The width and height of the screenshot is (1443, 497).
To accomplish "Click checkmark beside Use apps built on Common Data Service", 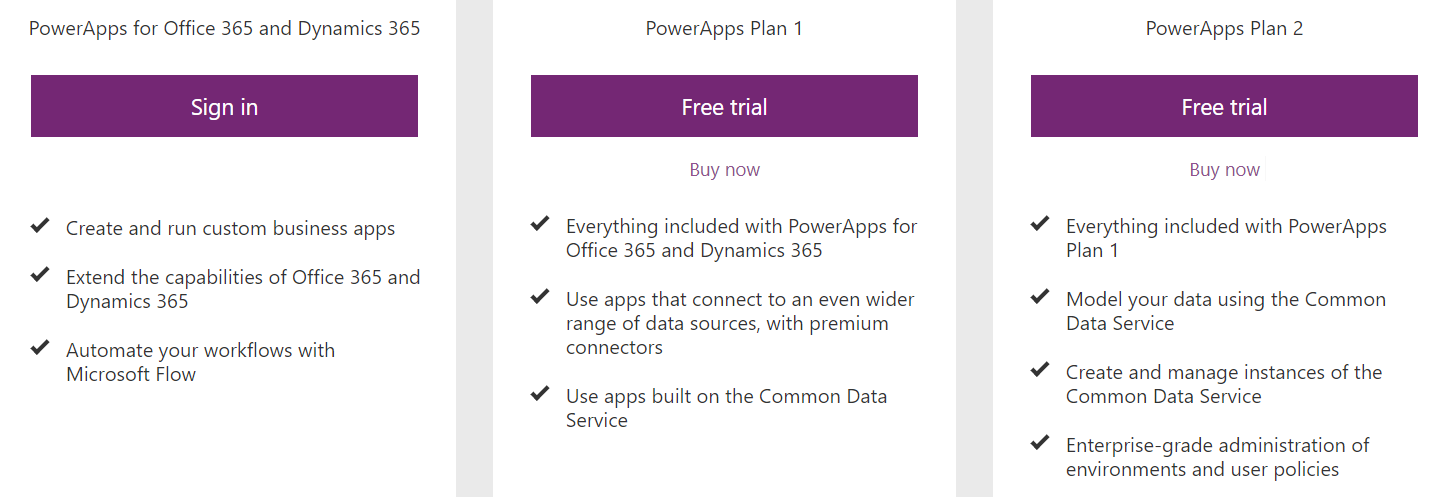I will point(540,394).
